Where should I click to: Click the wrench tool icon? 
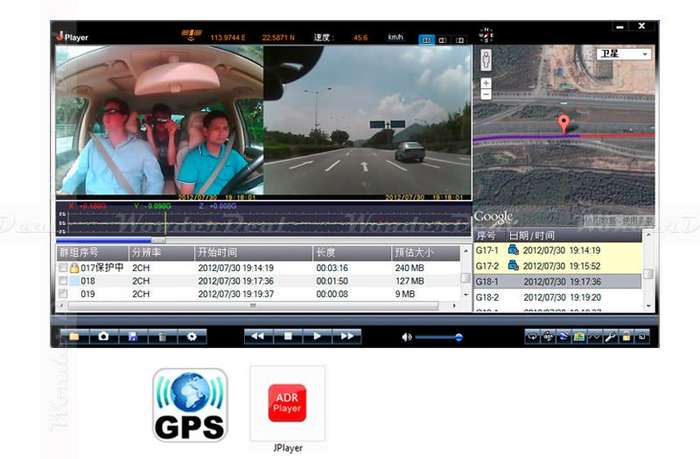pyautogui.click(x=610, y=336)
